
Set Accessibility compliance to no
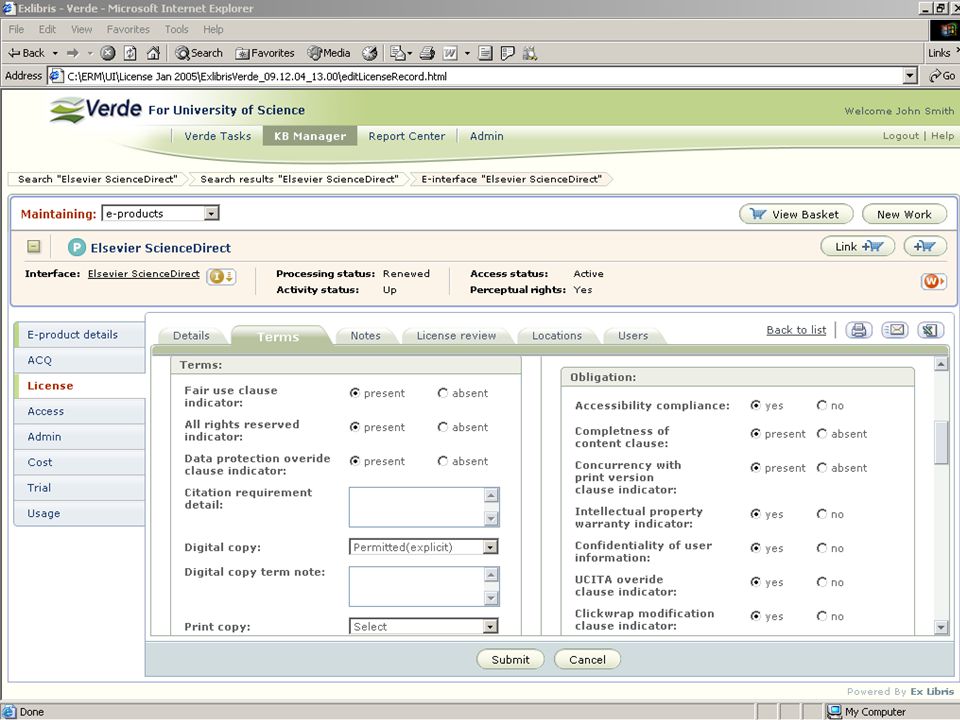[x=822, y=405]
